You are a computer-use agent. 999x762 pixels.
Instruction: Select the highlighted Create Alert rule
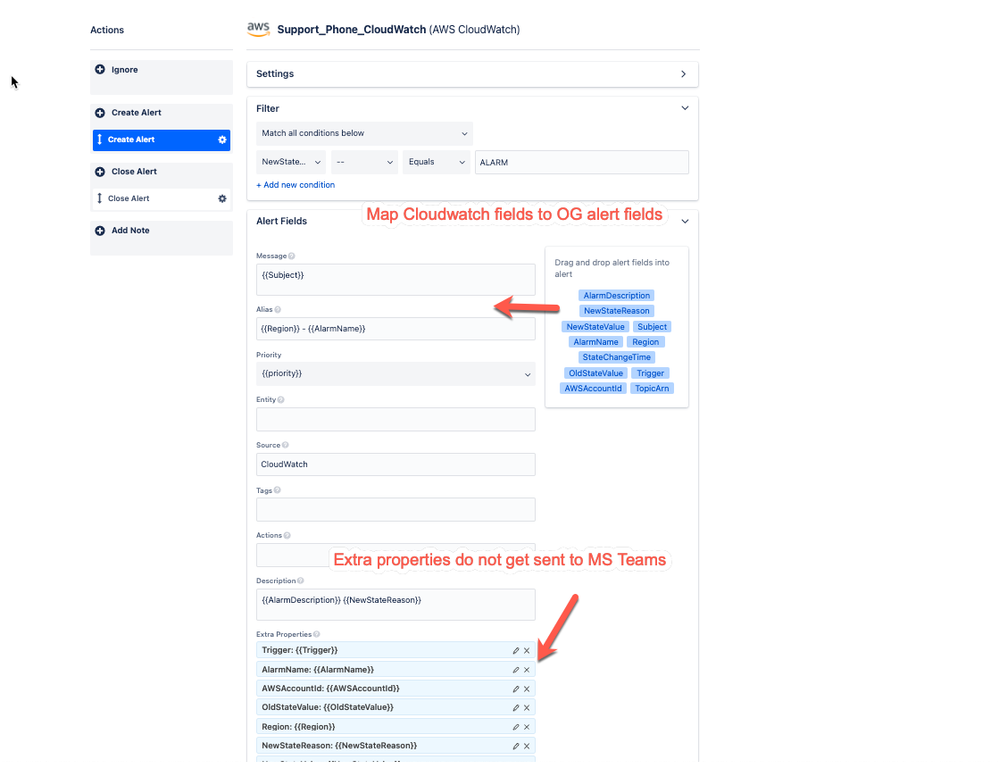point(161,140)
